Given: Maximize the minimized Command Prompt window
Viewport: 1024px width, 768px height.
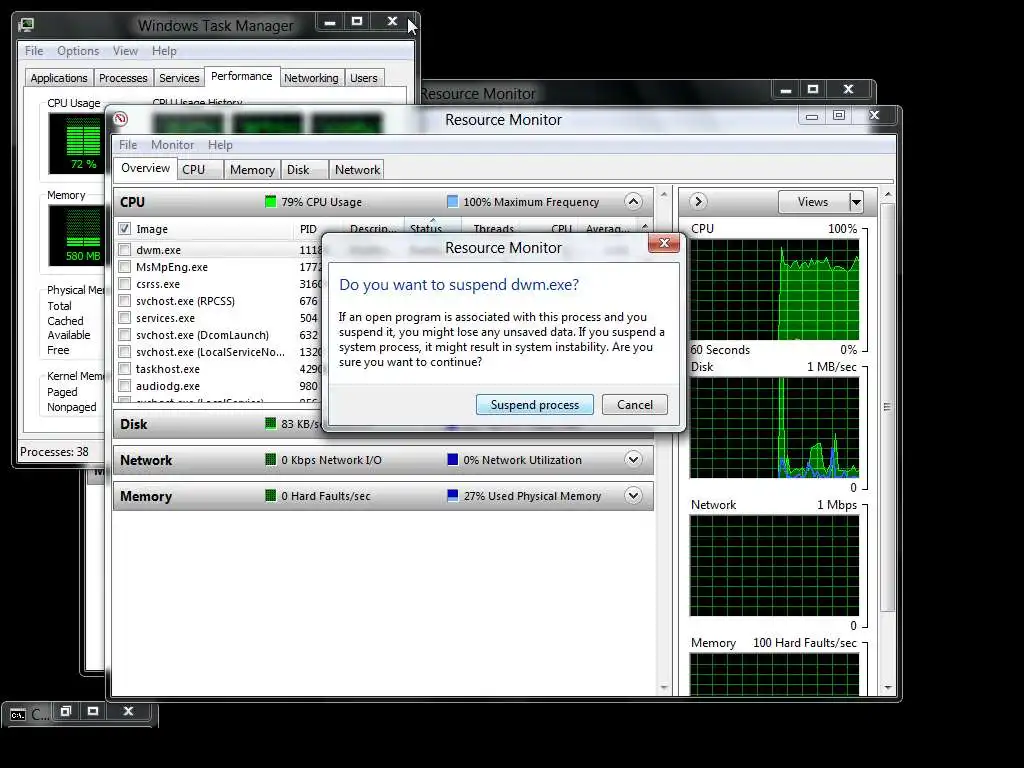Looking at the screenshot, I should (93, 711).
